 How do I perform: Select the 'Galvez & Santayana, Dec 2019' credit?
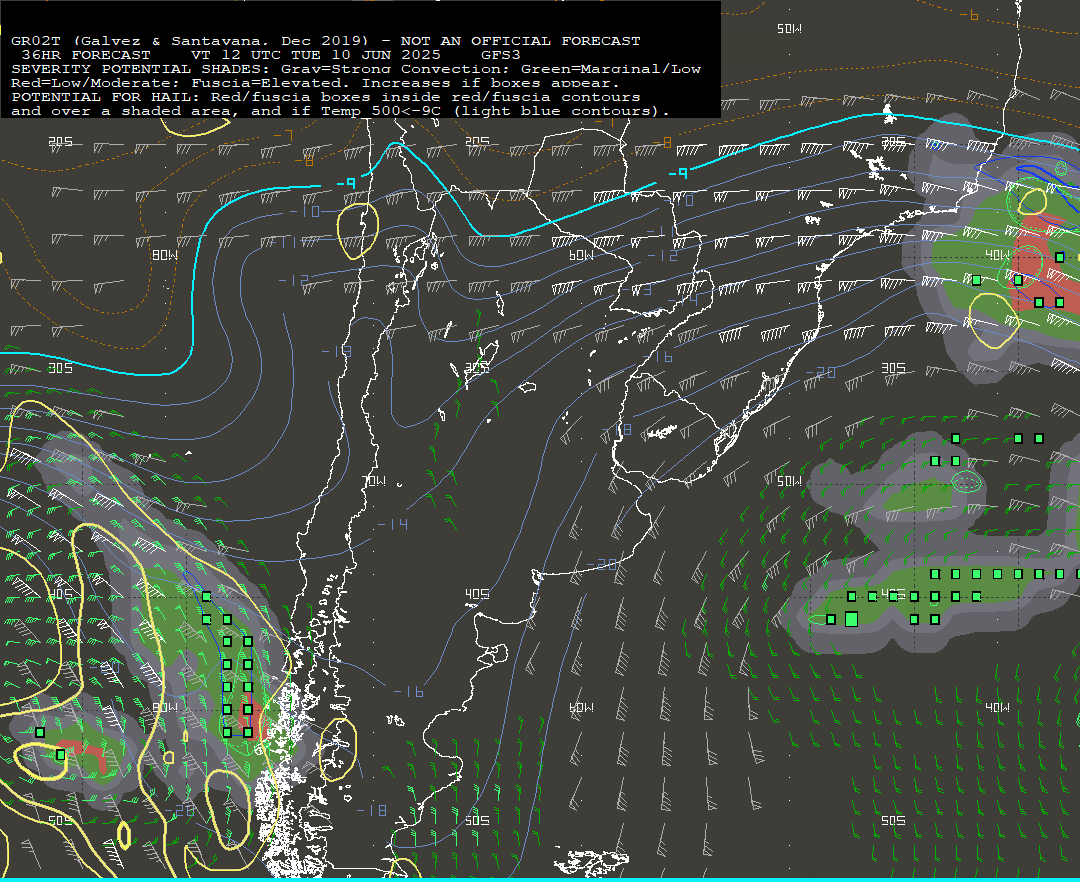[220, 41]
